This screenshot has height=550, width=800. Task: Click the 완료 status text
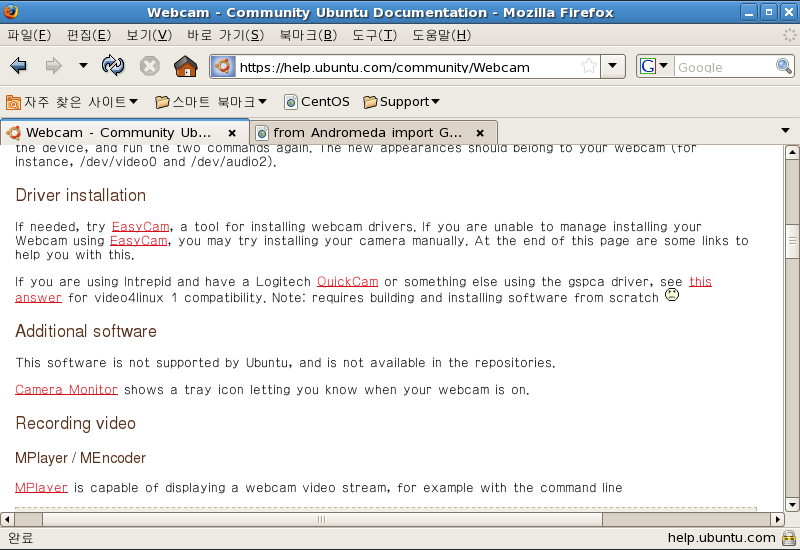click(20, 538)
